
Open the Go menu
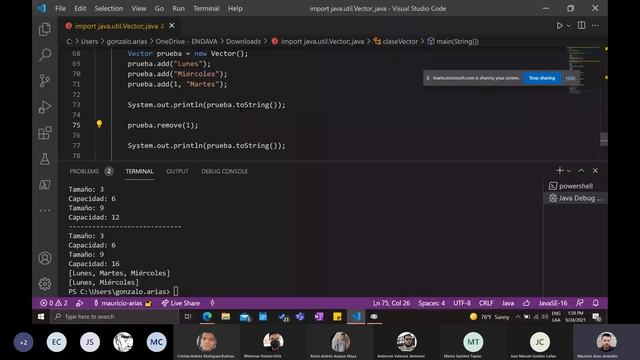159,8
